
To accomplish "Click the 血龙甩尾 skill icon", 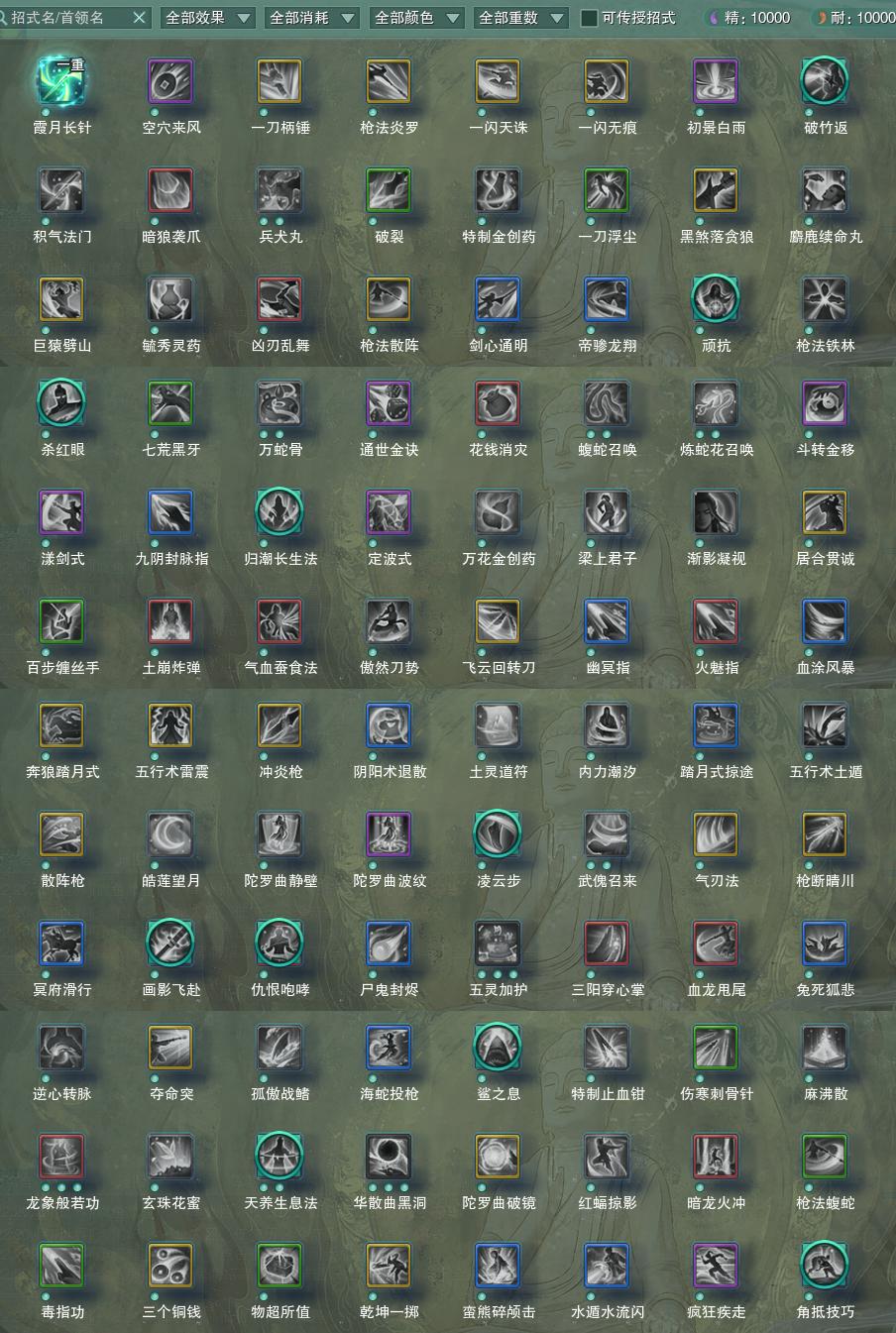I will tap(716, 944).
